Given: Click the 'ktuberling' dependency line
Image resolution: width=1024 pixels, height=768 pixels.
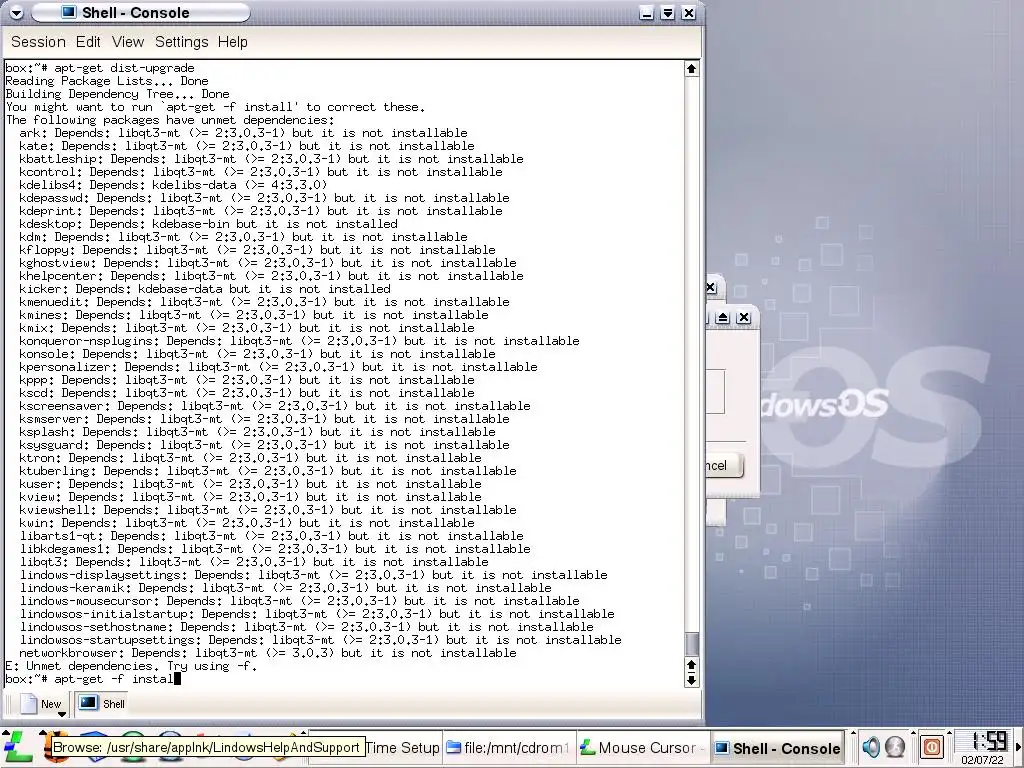Looking at the screenshot, I should [x=268, y=471].
